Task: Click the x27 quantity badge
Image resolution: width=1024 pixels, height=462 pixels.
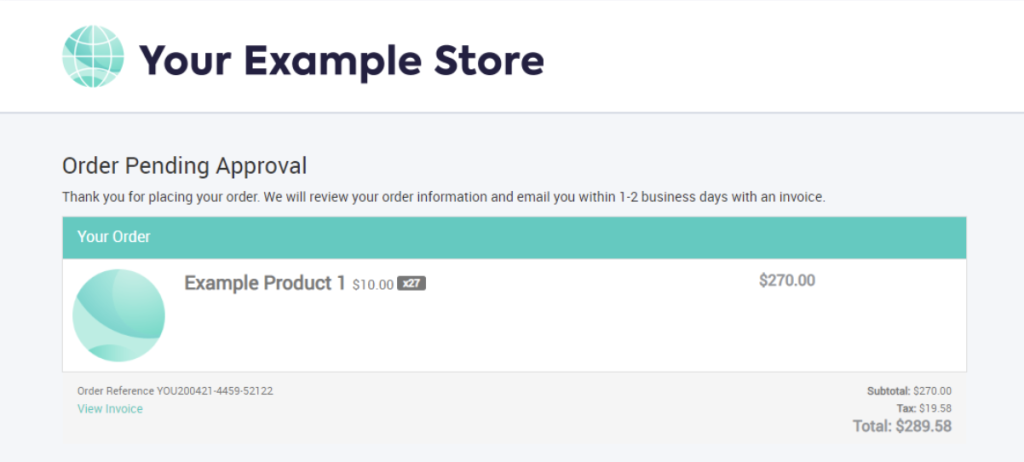Action: pos(411,284)
